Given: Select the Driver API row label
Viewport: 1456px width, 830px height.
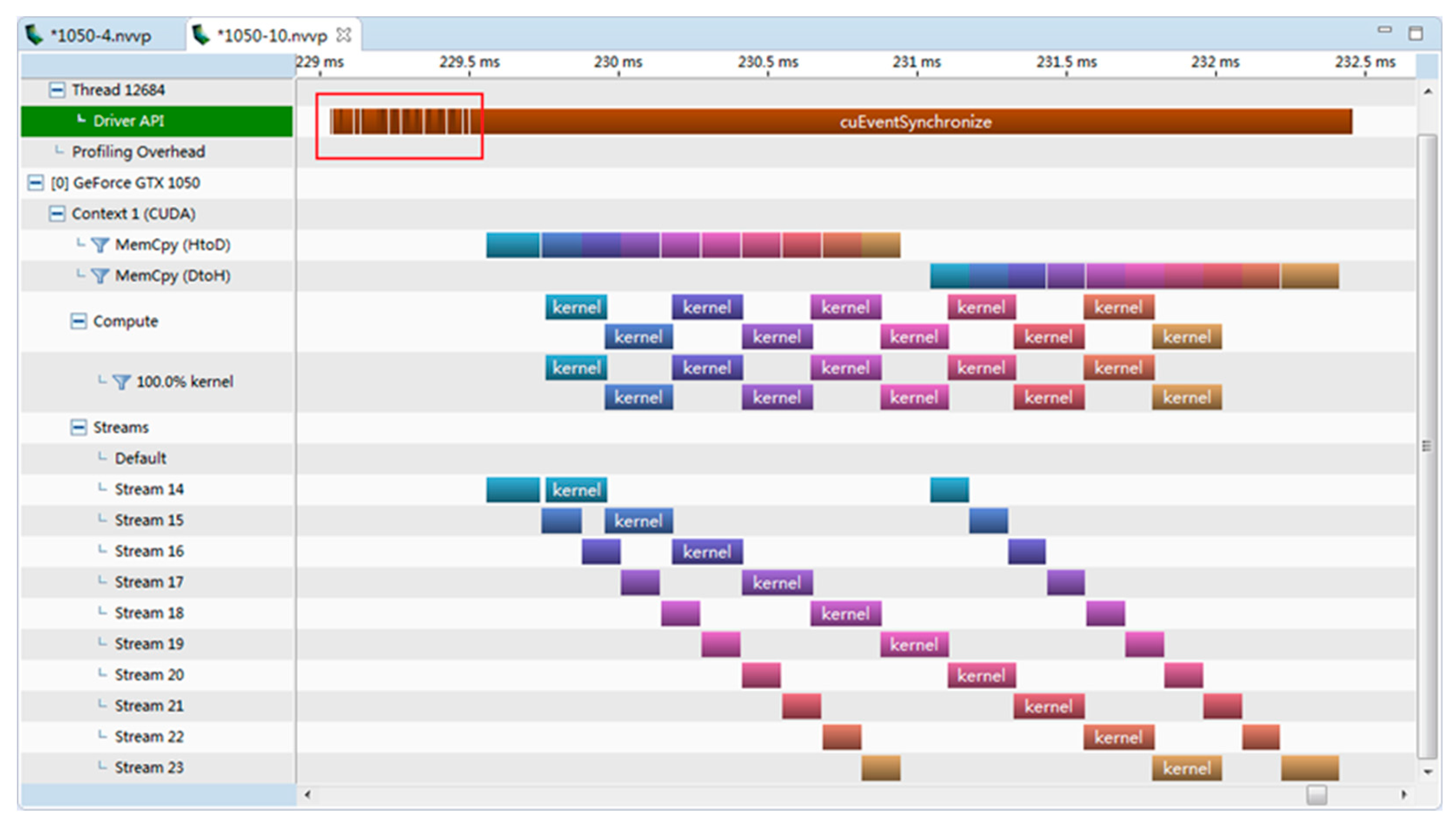Looking at the screenshot, I should click(128, 121).
